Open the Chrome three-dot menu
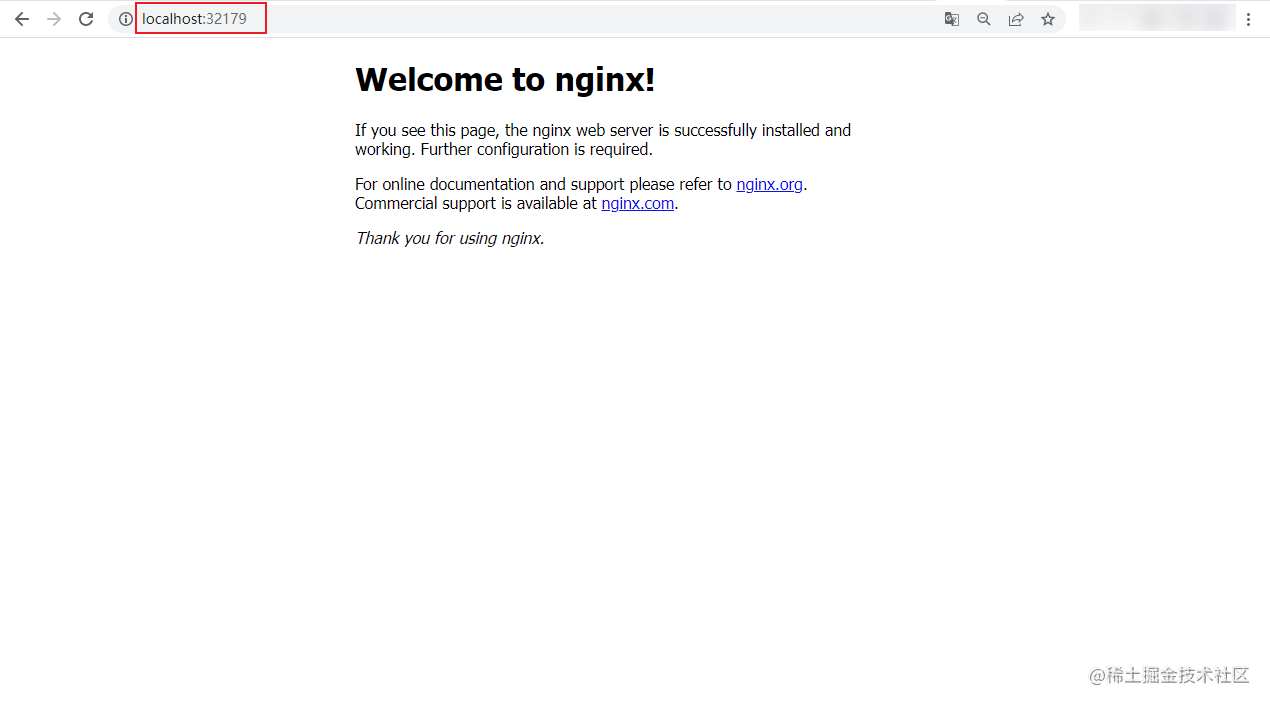Screen dimensions: 1270x706 pos(1248,19)
